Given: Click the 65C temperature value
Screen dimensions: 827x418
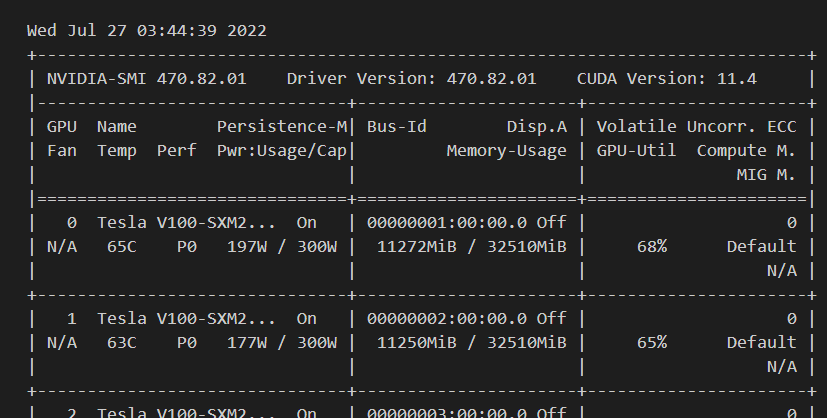Looking at the screenshot, I should pos(122,247).
